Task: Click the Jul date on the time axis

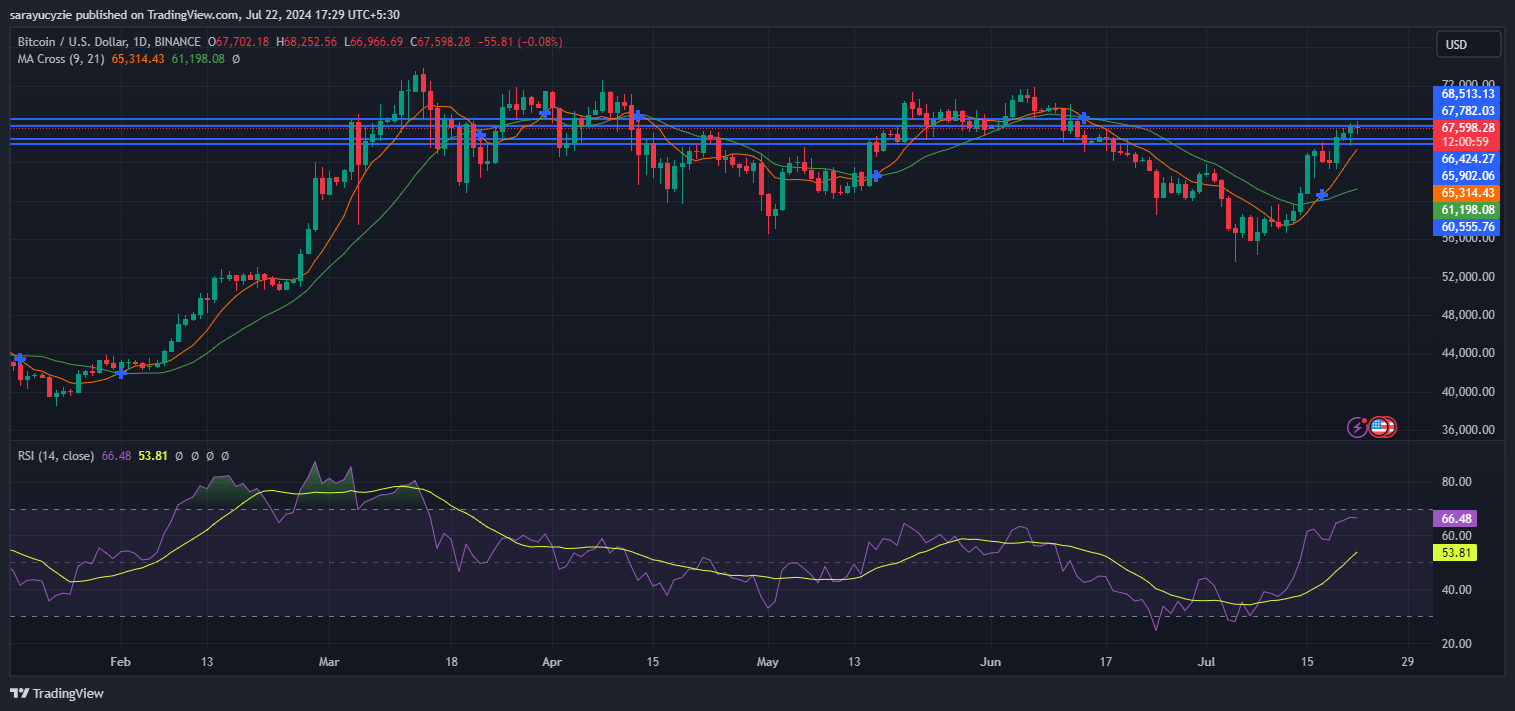Action: 1205,662
